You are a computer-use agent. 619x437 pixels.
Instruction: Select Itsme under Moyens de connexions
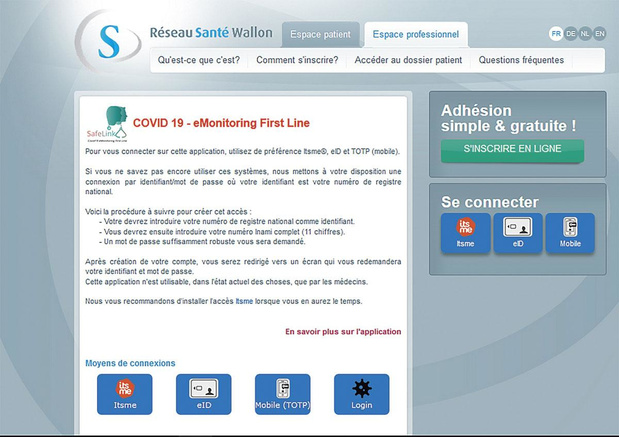[x=125, y=394]
